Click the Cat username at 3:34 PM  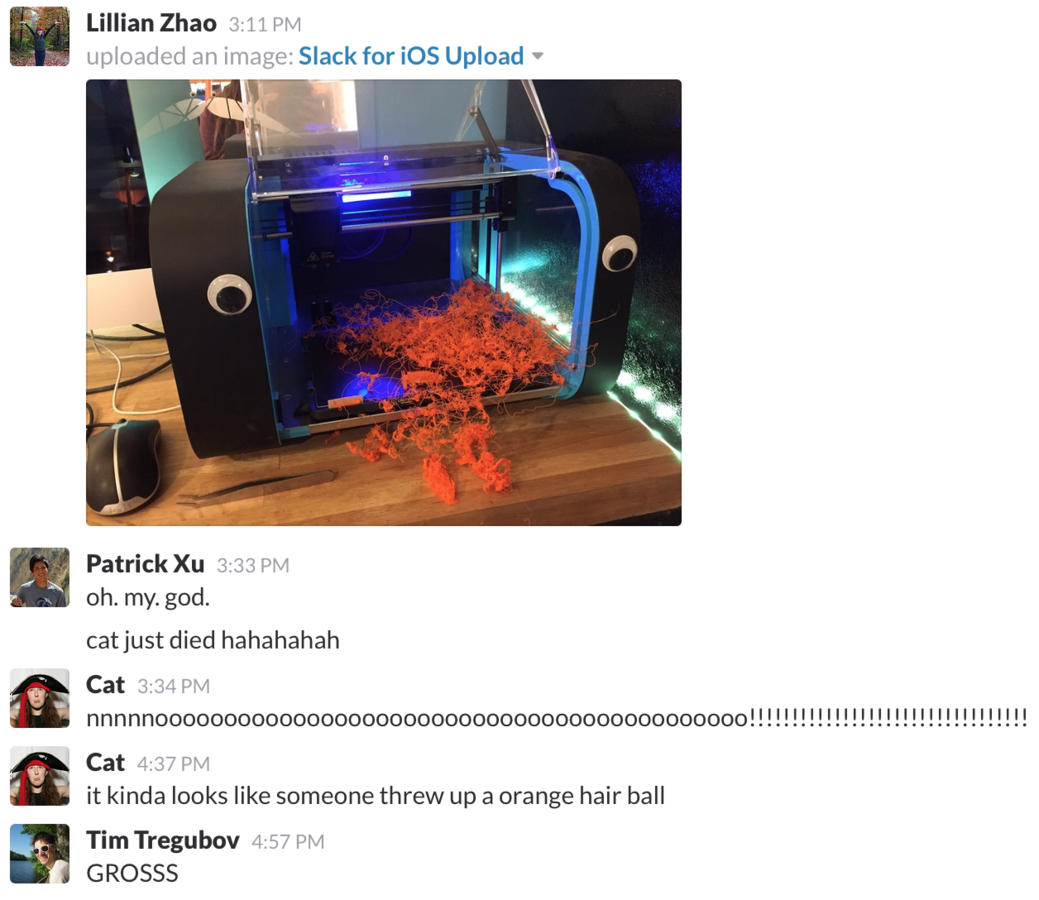click(x=105, y=685)
